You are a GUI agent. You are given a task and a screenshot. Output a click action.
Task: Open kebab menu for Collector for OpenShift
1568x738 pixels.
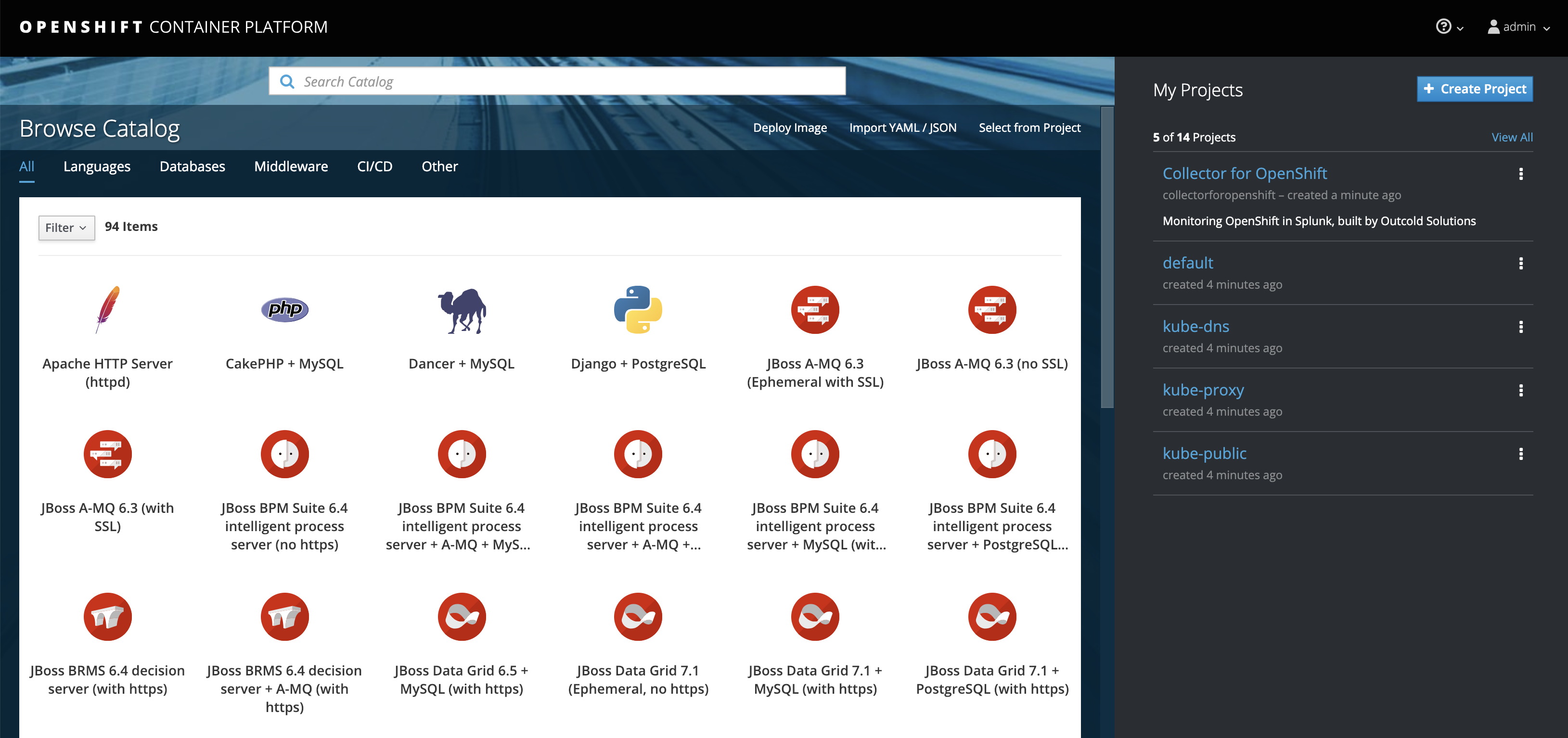(x=1520, y=174)
